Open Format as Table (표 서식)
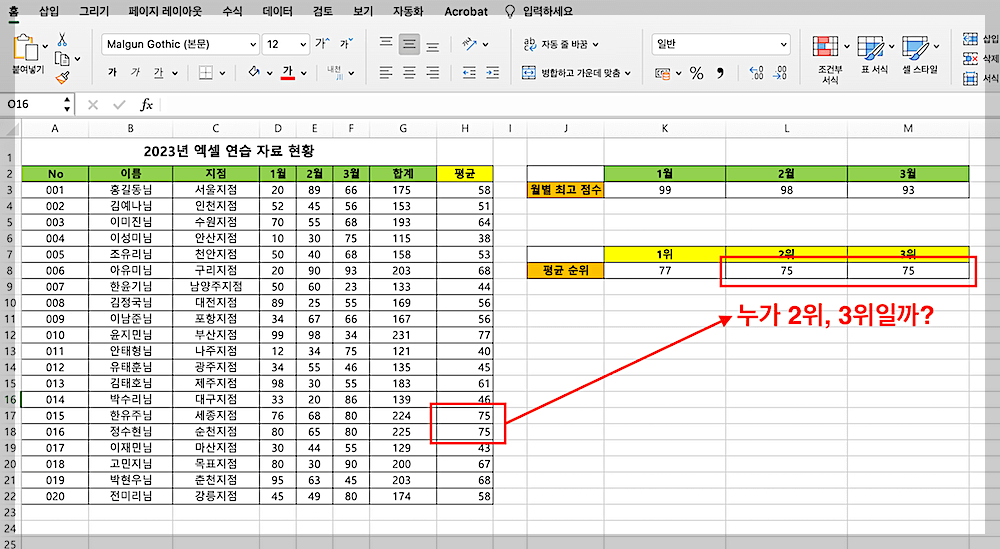The width and height of the screenshot is (1000, 549). [x=874, y=55]
